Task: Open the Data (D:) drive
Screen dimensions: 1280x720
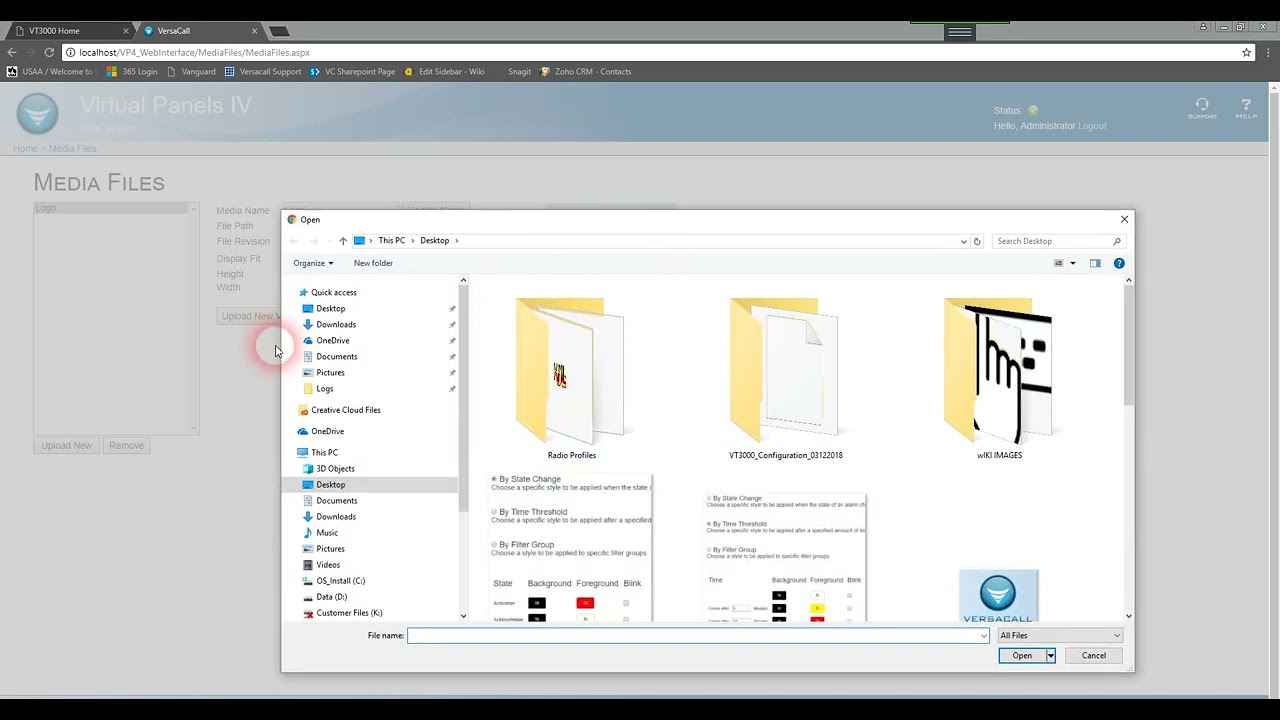Action: click(331, 596)
